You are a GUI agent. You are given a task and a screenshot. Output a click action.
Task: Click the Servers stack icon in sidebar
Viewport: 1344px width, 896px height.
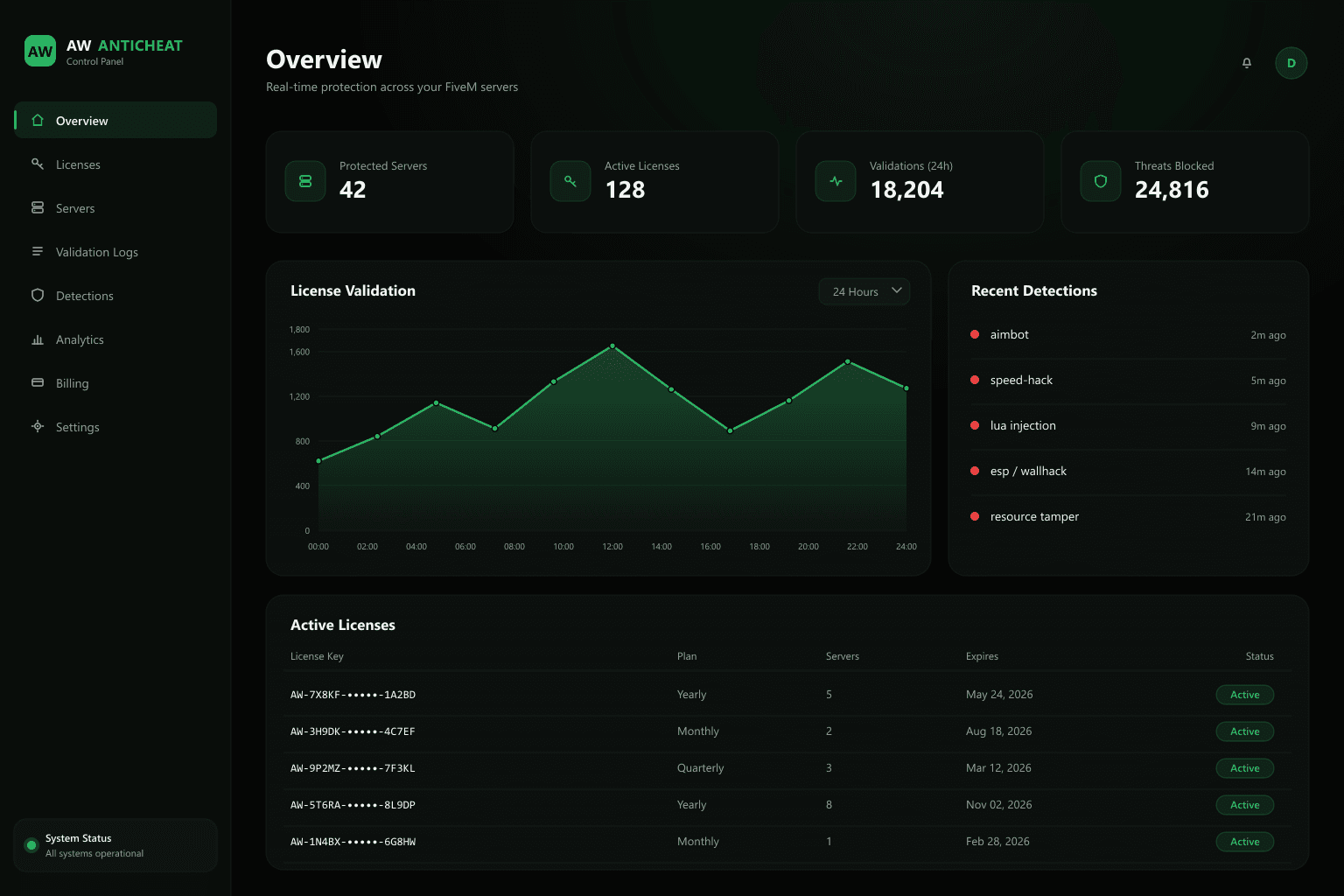pyautogui.click(x=38, y=207)
